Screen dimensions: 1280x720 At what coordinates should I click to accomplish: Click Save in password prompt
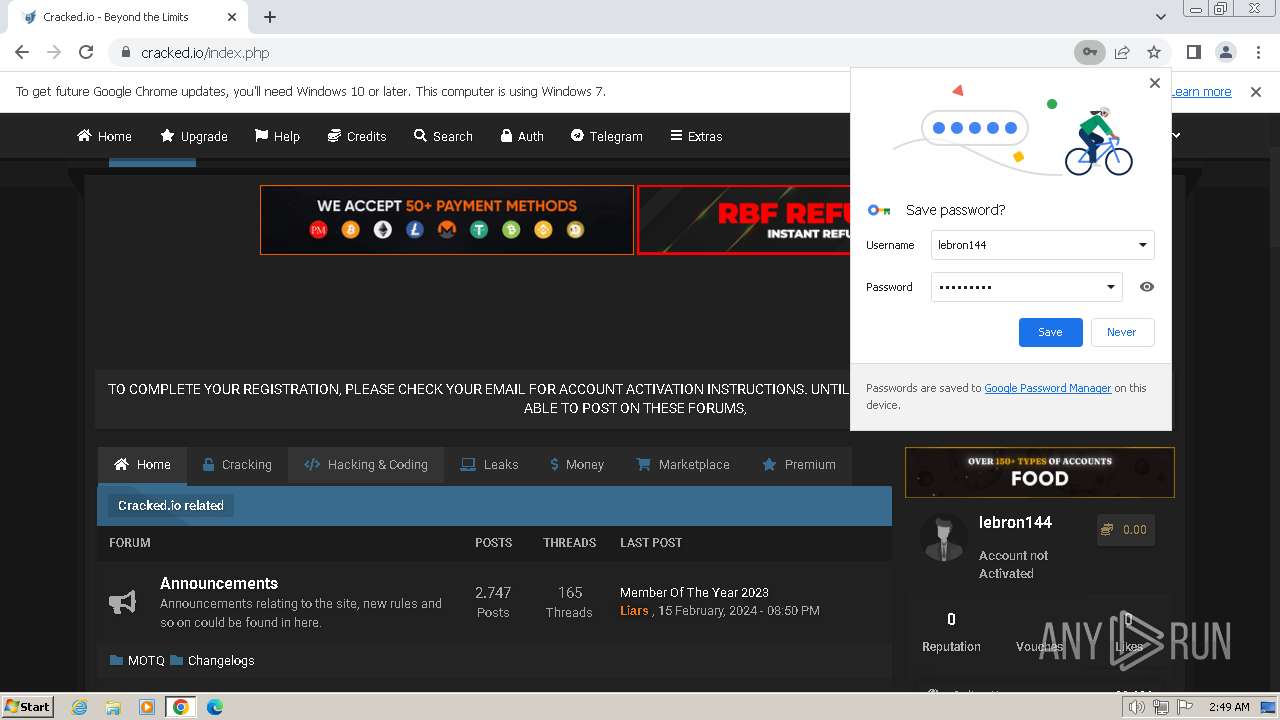coord(1050,332)
